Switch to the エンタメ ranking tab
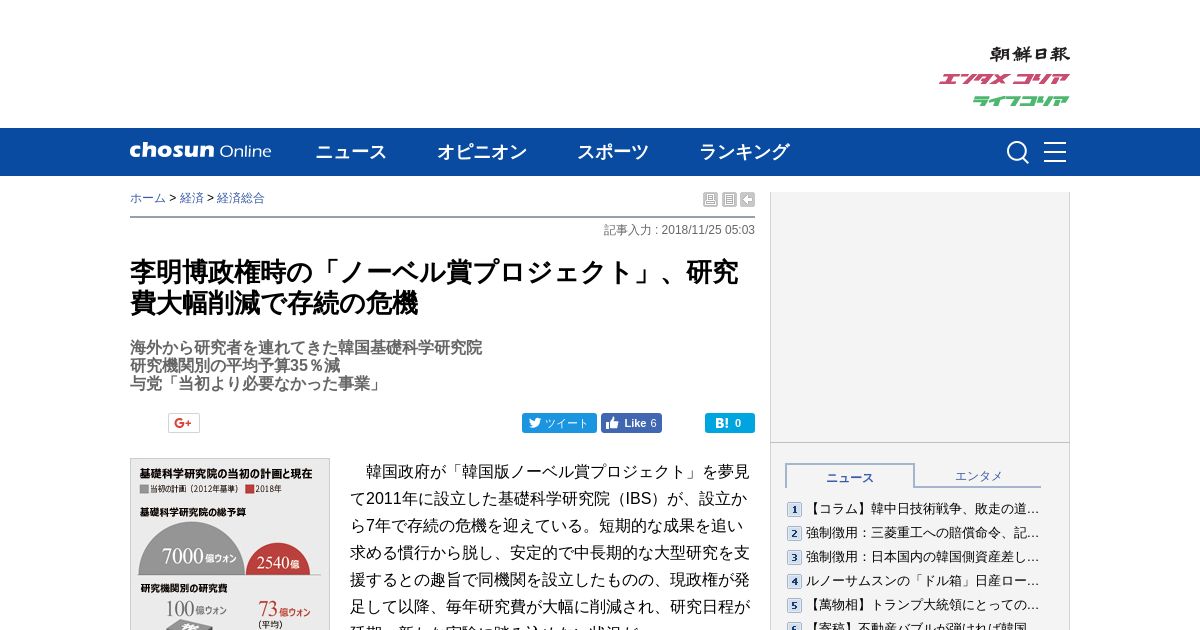The height and width of the screenshot is (630, 1200). tap(978, 476)
